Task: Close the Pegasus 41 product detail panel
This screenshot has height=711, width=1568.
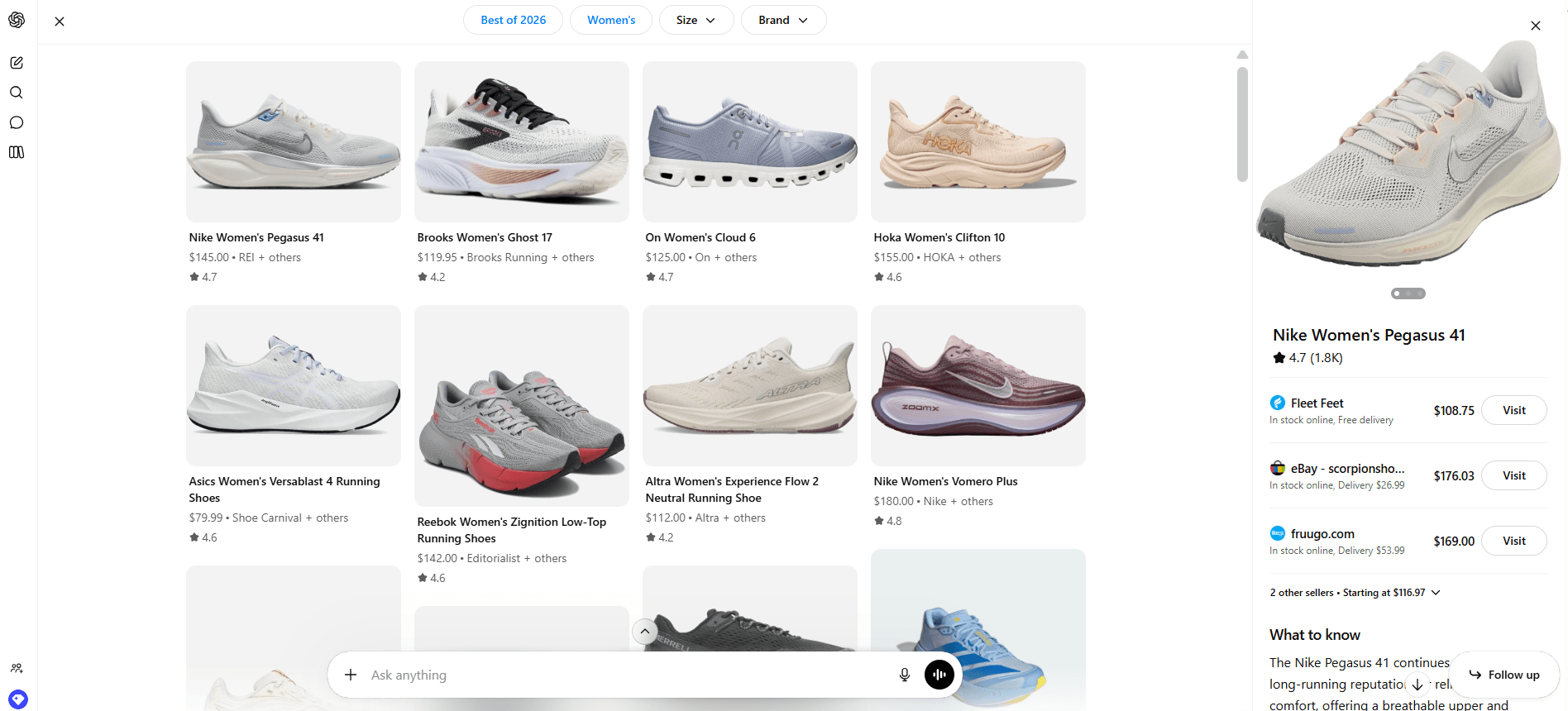Action: [1536, 26]
